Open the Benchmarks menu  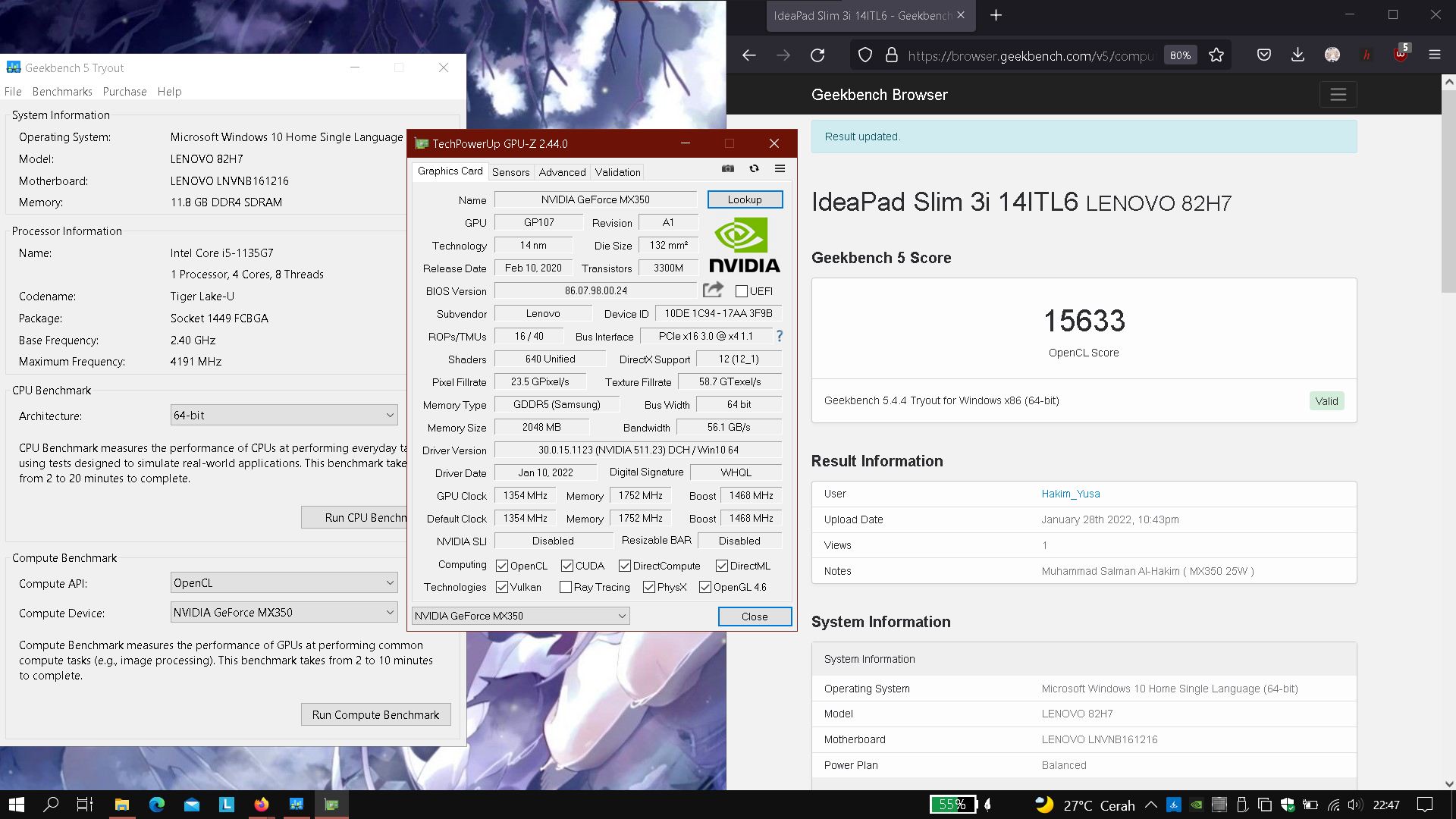(62, 91)
